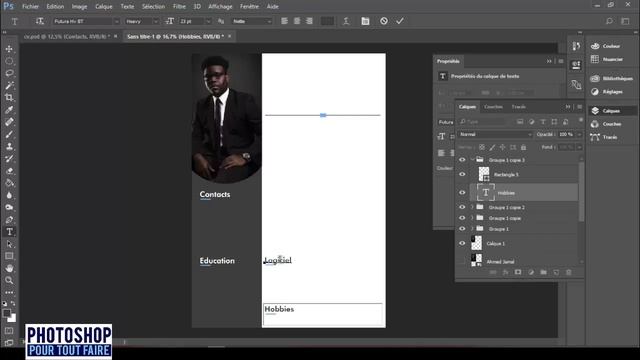Select the Healing Brush tool

point(9,122)
